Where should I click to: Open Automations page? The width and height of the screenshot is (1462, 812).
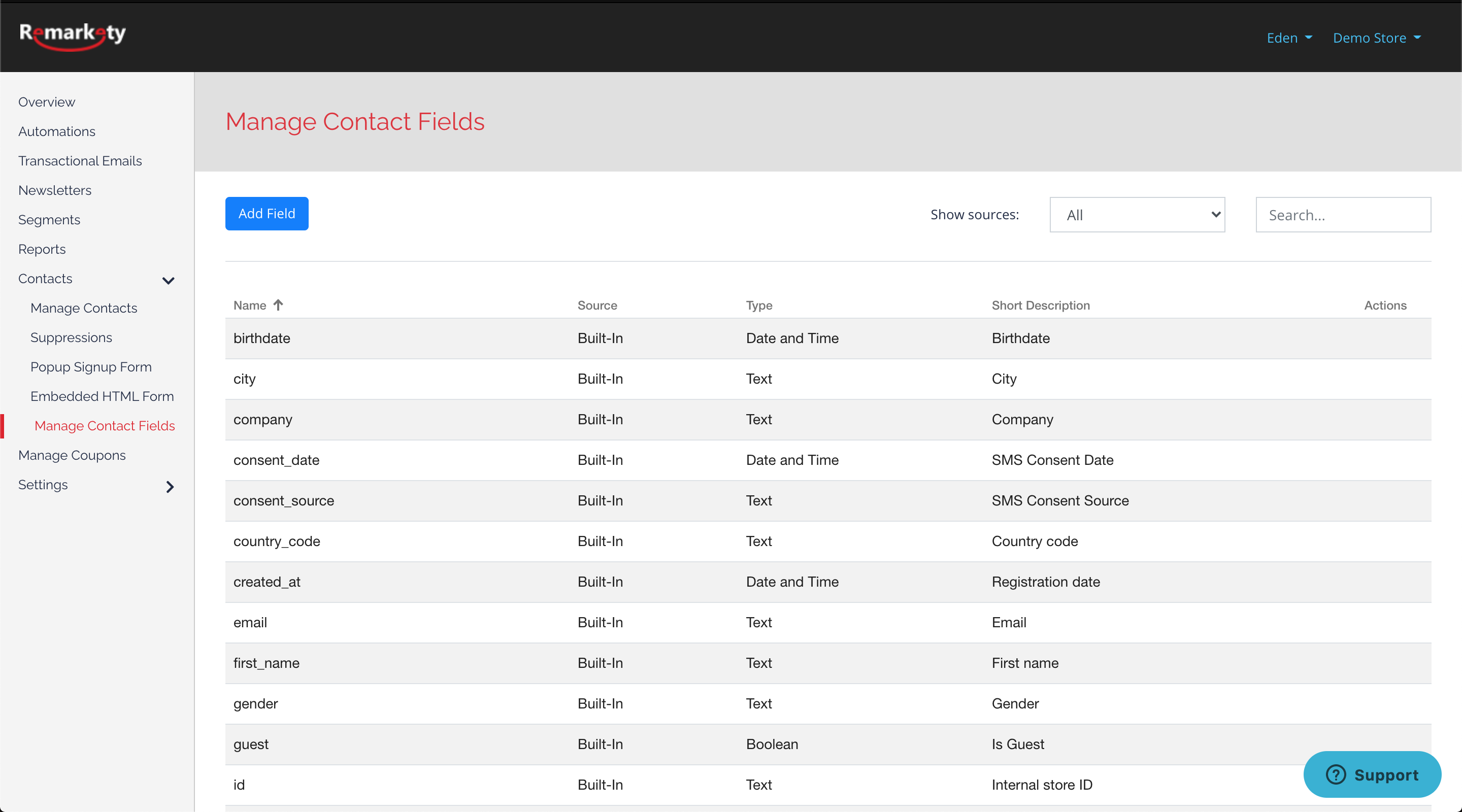[57, 131]
